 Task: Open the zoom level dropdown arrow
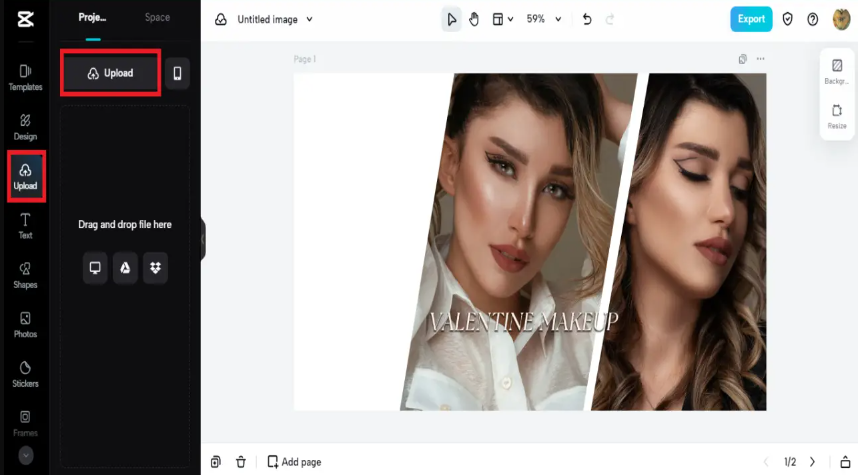tap(558, 19)
